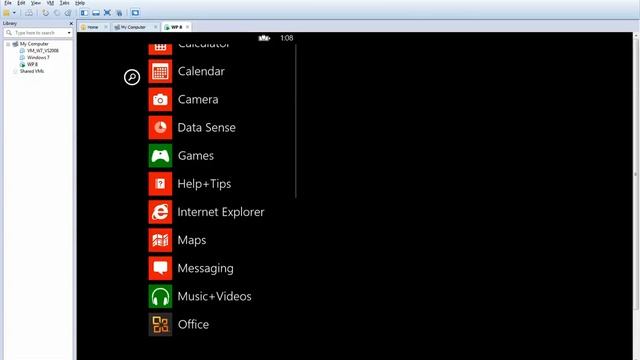This screenshot has height=360, width=640.
Task: Enter full screen mode from the toolbar
Action: pos(107,13)
